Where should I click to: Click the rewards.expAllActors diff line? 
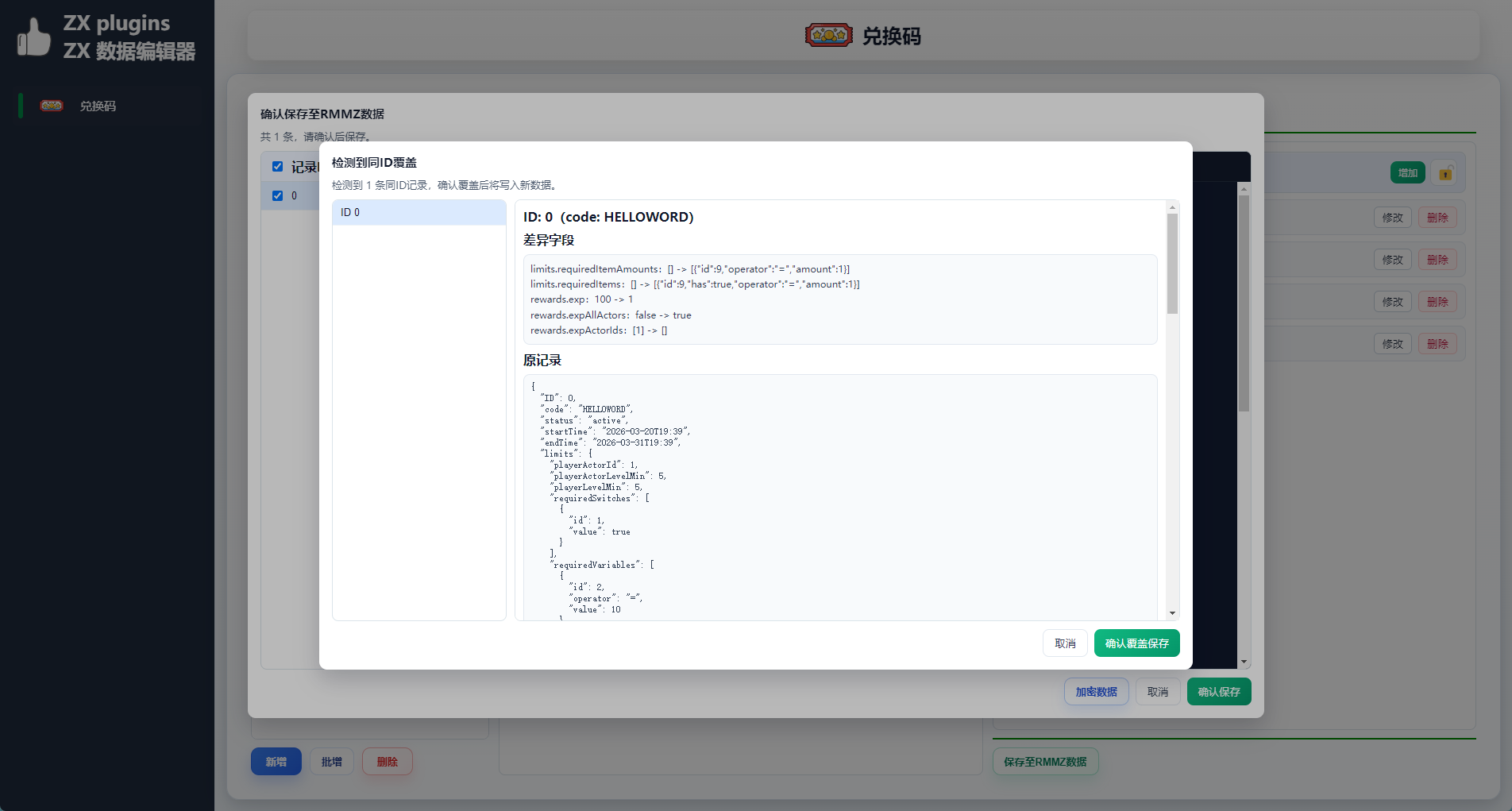pos(611,315)
